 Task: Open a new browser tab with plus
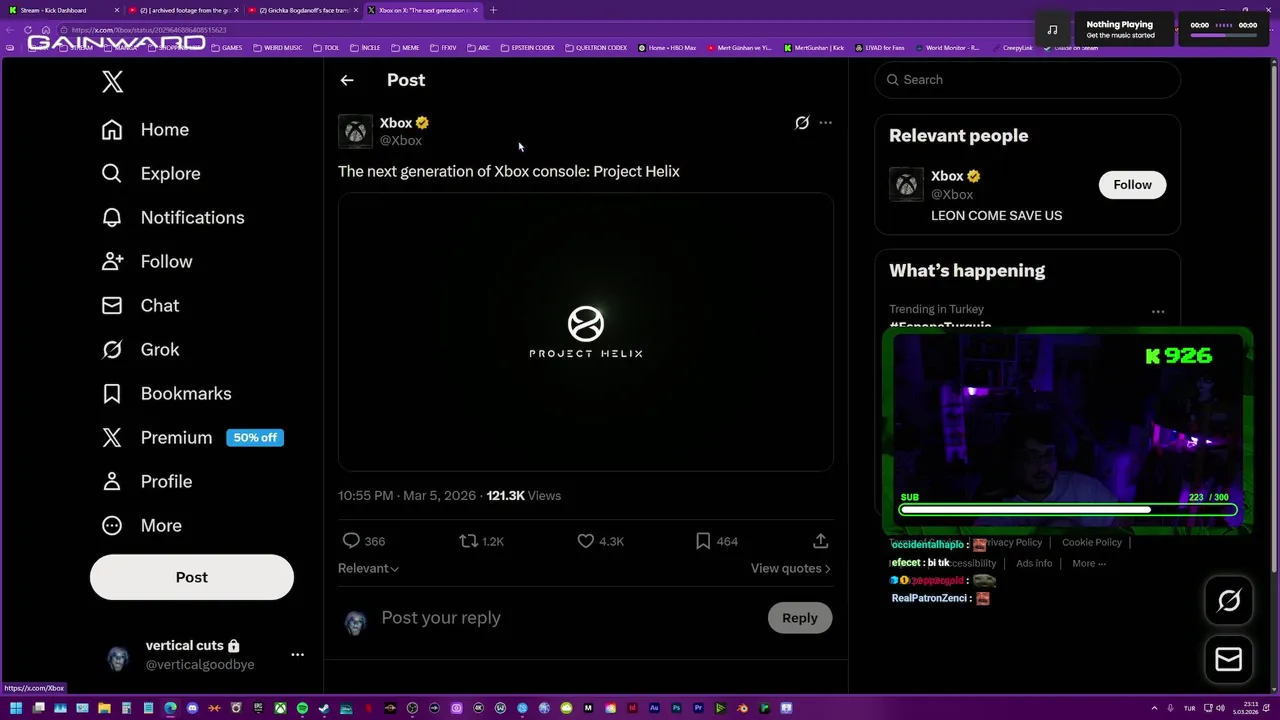tap(493, 10)
